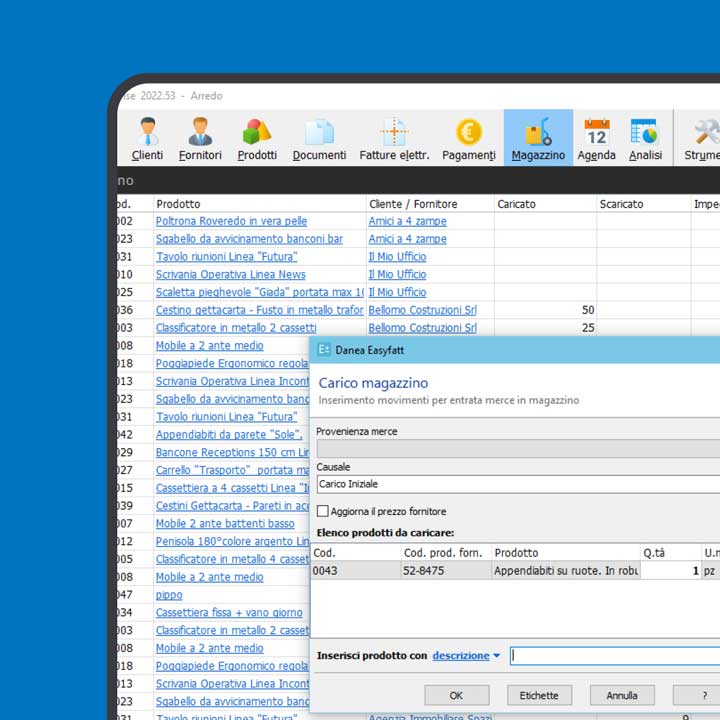Open 'Bellomo Costruzioni Srl' link with 25 loaded

(422, 328)
